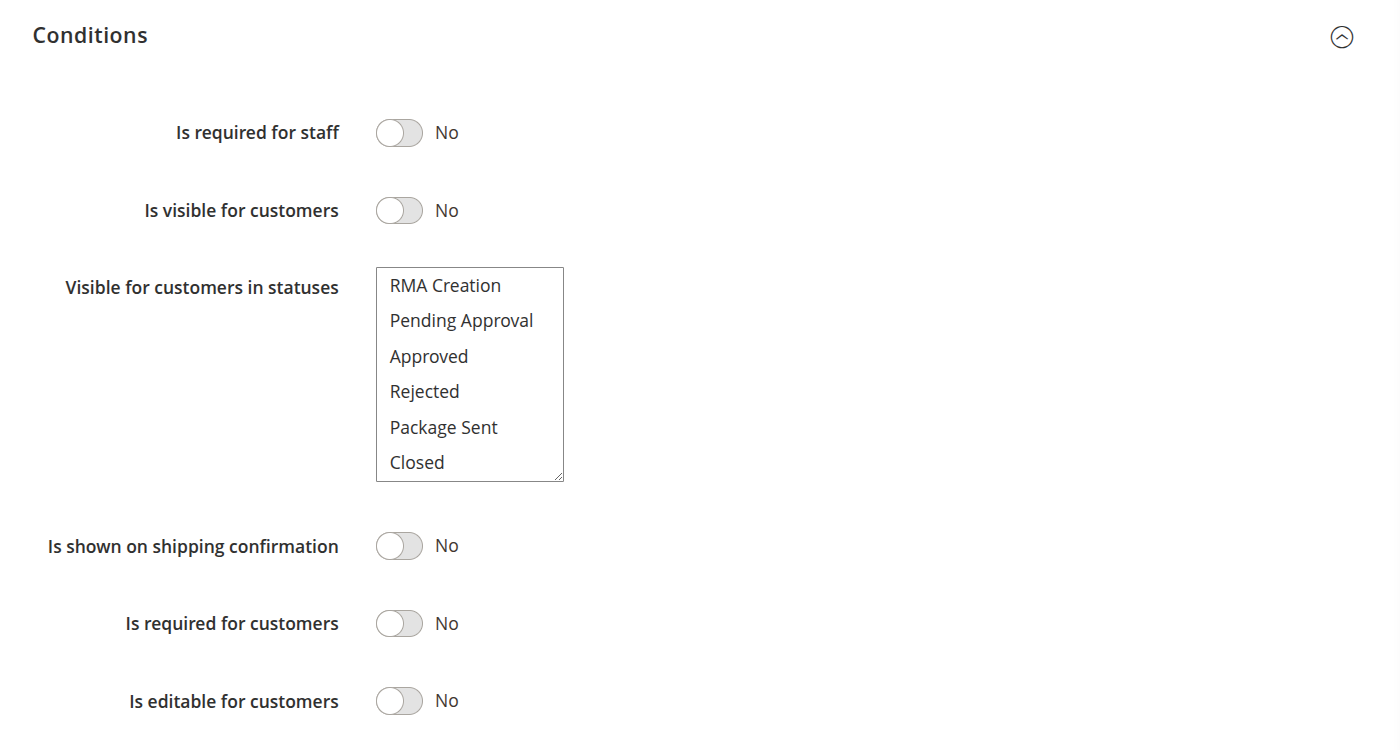The image size is (1400, 750).
Task: Choose the Closed status option
Action: (417, 463)
